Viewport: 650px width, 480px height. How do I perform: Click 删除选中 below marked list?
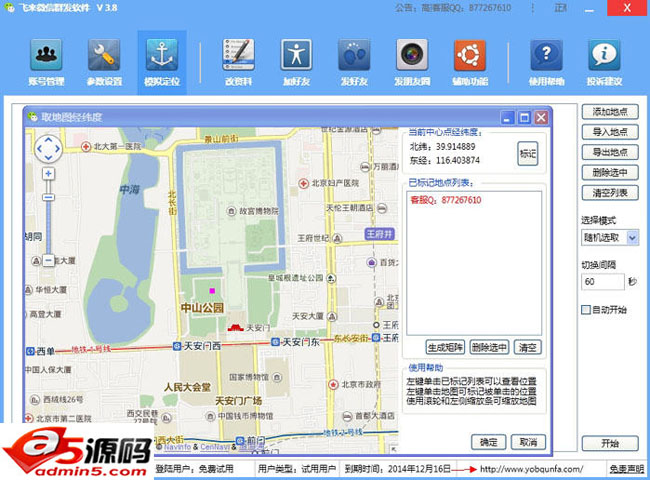[489, 347]
